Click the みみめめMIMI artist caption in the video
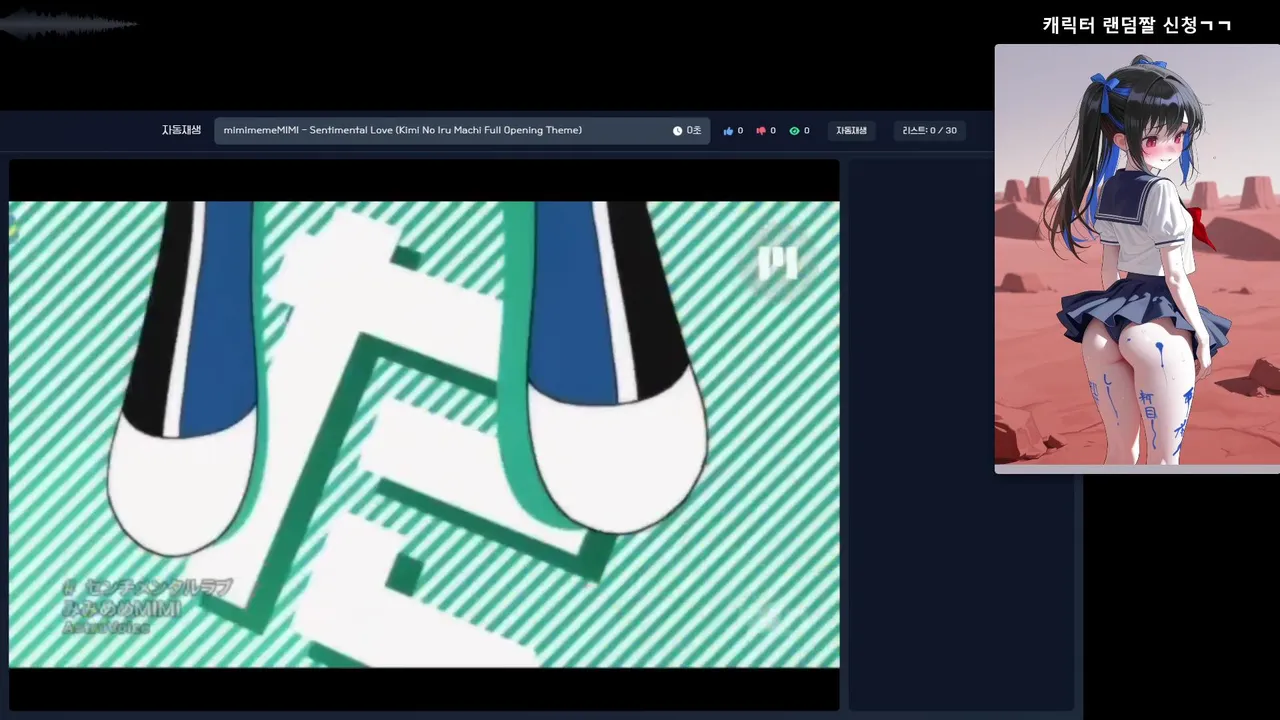The image size is (1280, 720). (x=121, y=607)
